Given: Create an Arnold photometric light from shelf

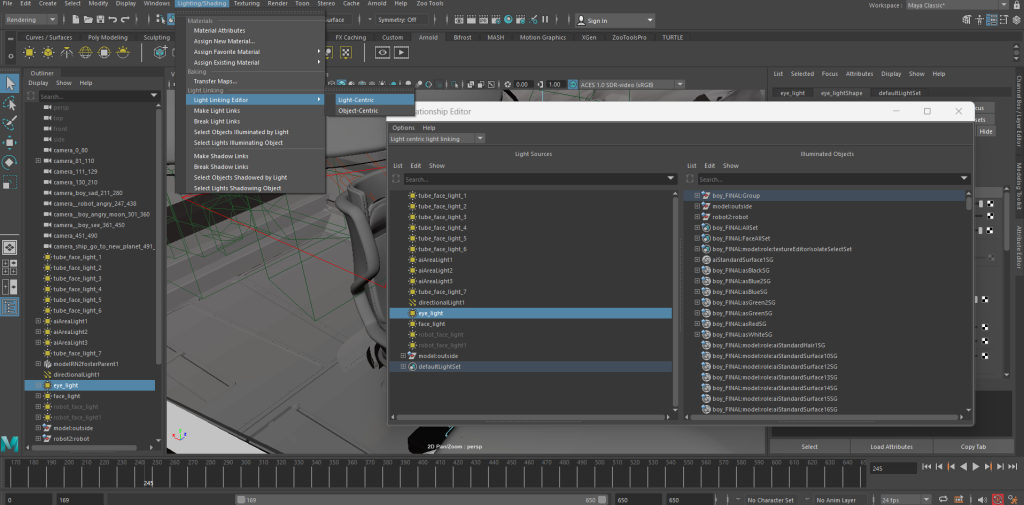Looking at the screenshot, I should click(67, 52).
